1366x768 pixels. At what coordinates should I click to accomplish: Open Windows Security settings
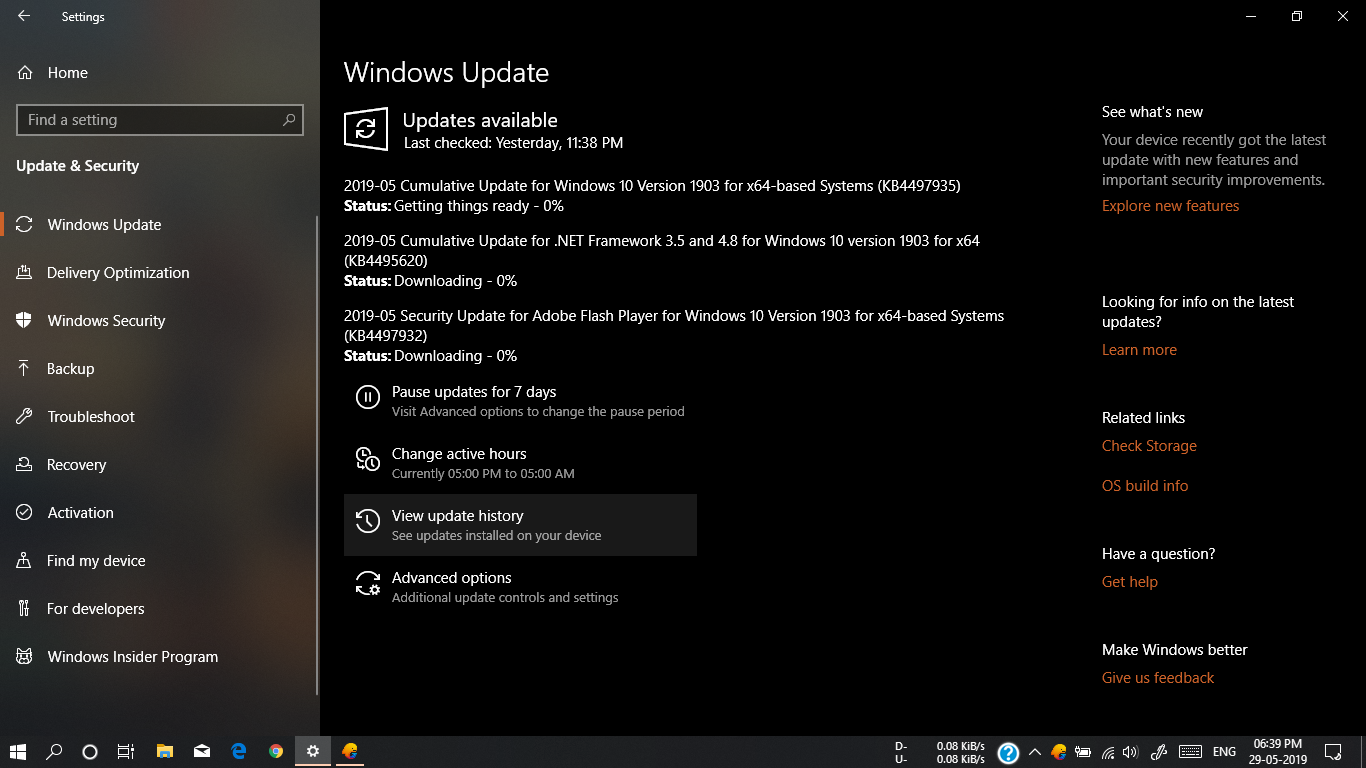click(x=106, y=320)
